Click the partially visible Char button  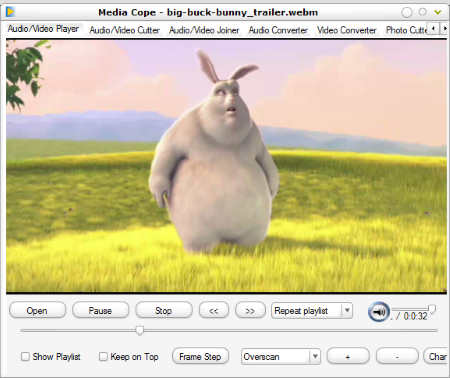[436, 356]
